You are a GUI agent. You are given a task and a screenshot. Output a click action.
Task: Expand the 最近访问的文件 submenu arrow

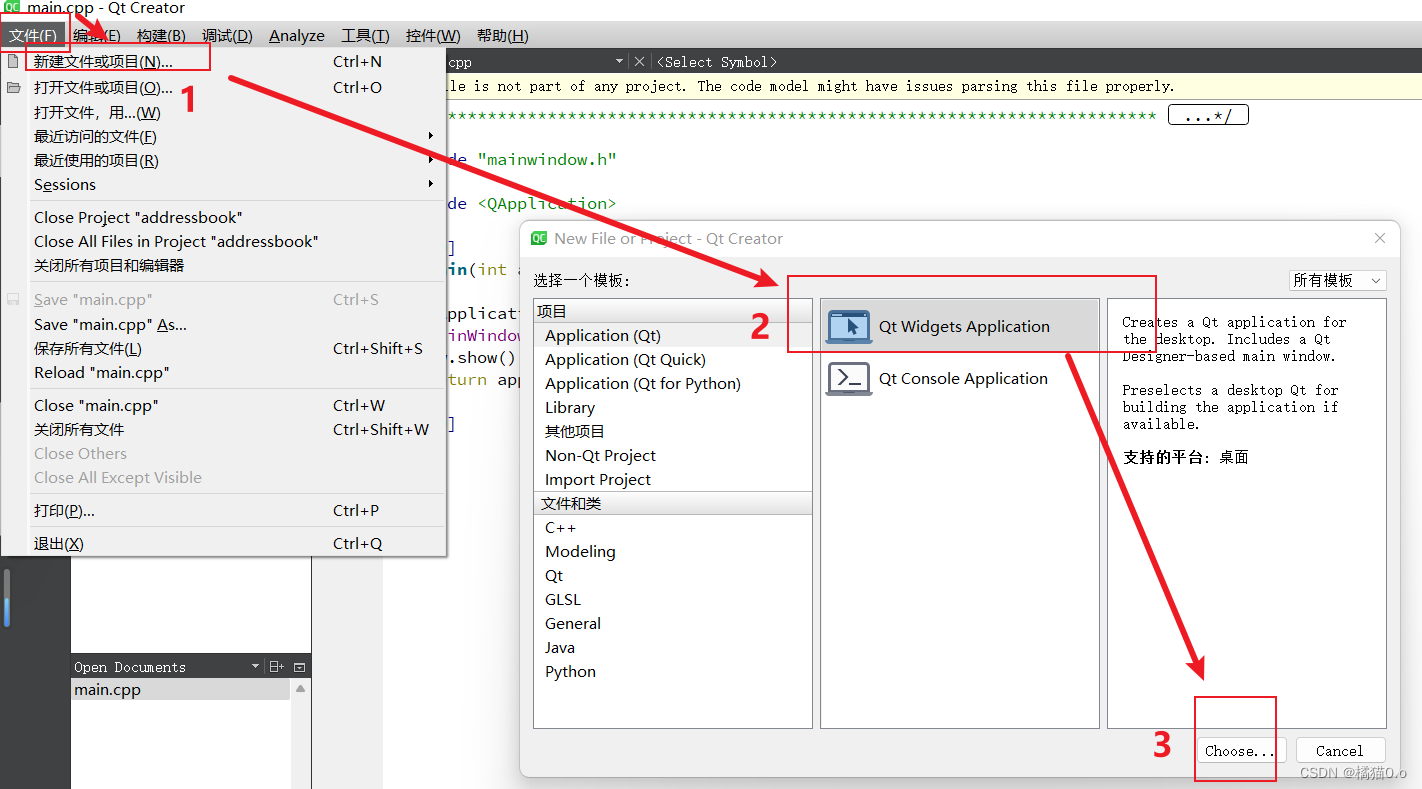[x=431, y=136]
